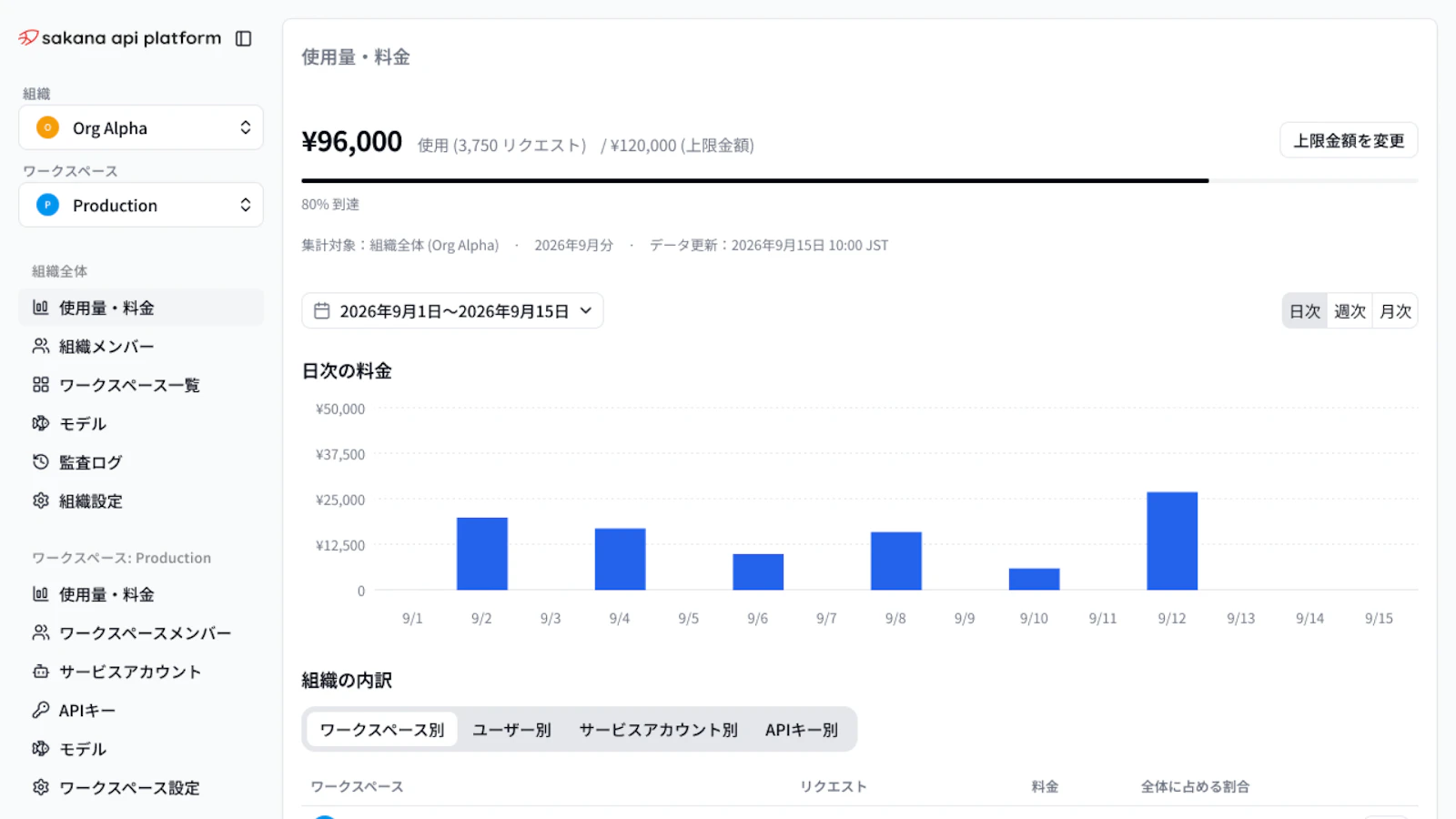Viewport: 1456px width, 819px height.
Task: Collapse the sidebar with the panel icon
Action: tap(243, 38)
